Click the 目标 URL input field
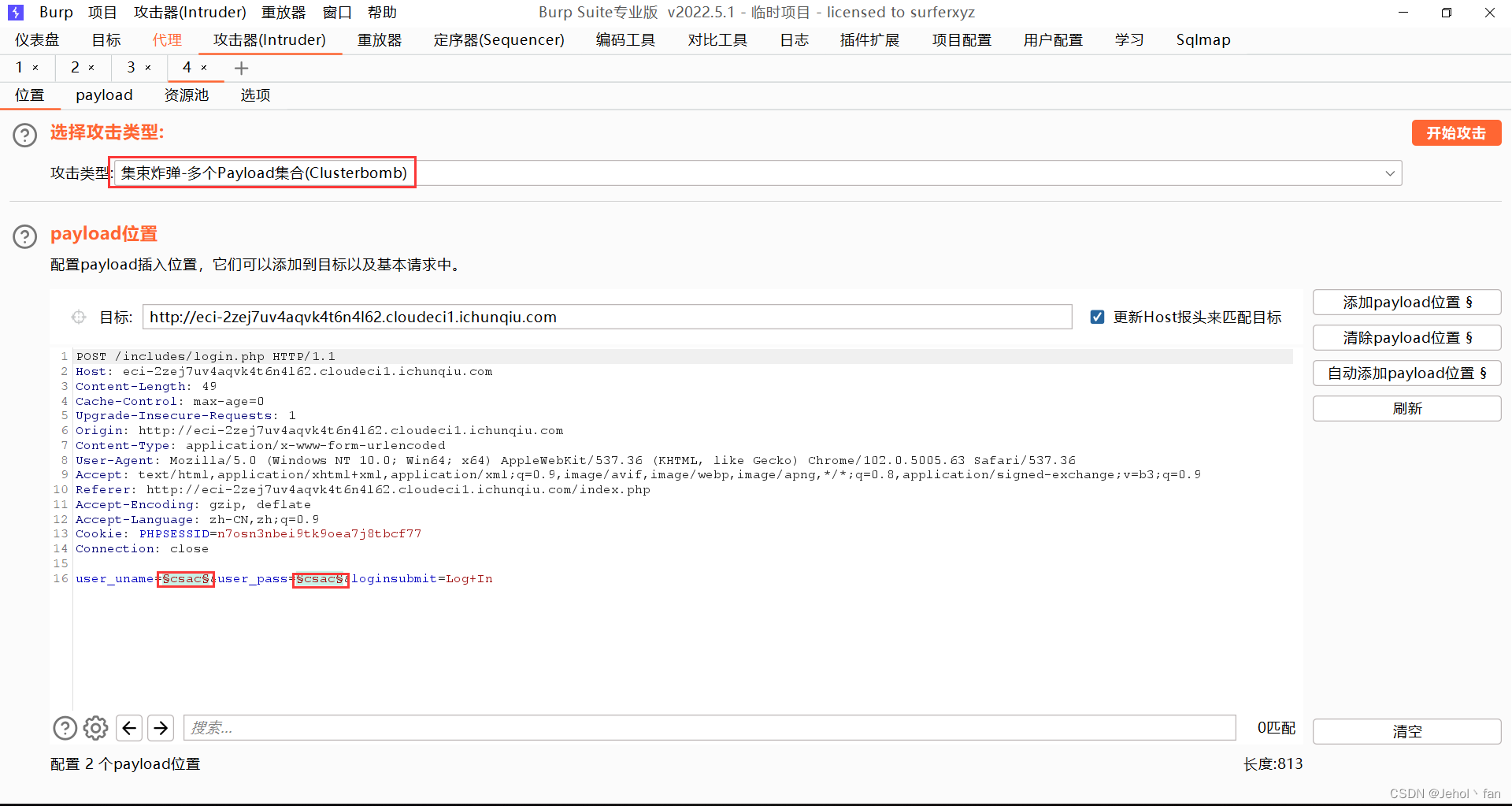1512x806 pixels. pos(607,317)
